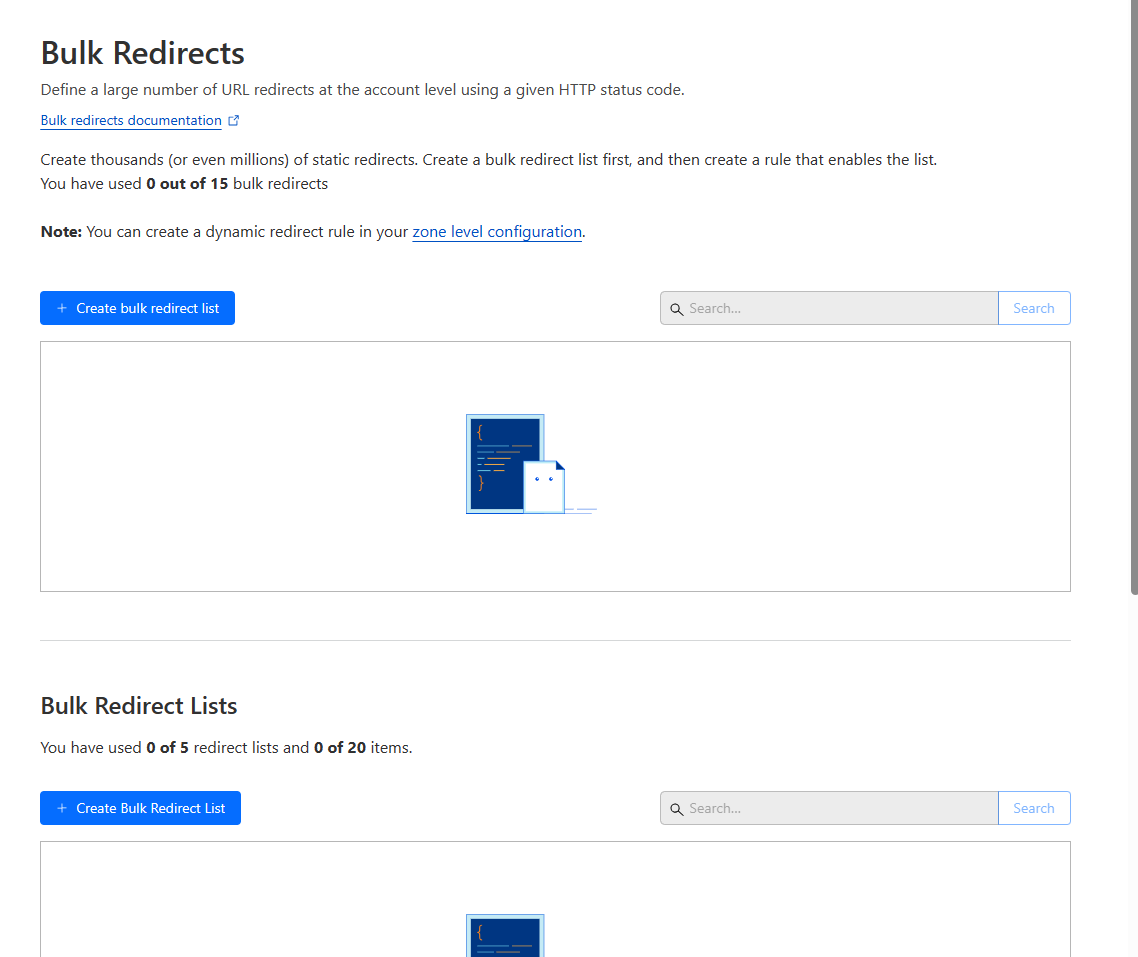
Task: Click the Bulk Redirect Lists section heading
Action: point(139,706)
